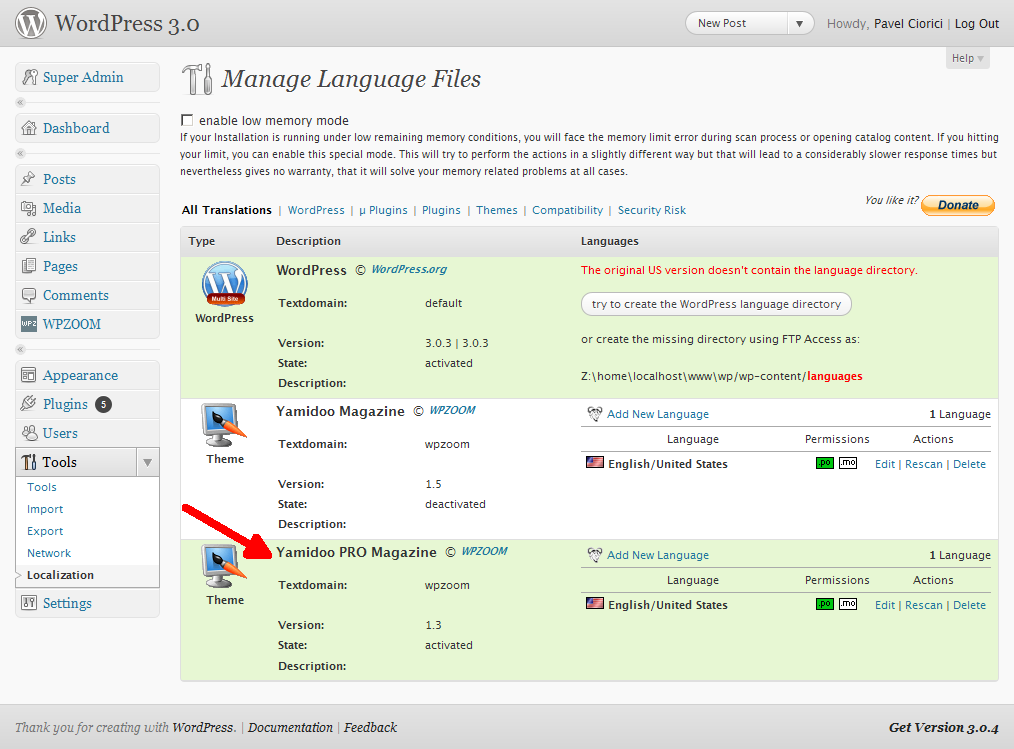
Task: Click the WordPress Multi Site logo icon
Action: tap(224, 283)
